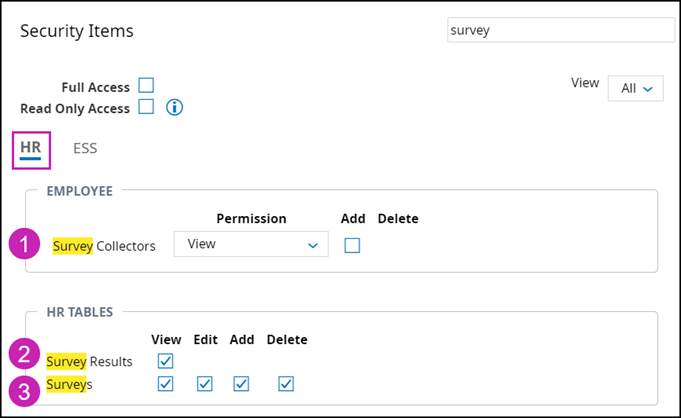Image resolution: width=681 pixels, height=418 pixels.
Task: Toggle the Read Only Access checkbox
Action: pyautogui.click(x=146, y=107)
